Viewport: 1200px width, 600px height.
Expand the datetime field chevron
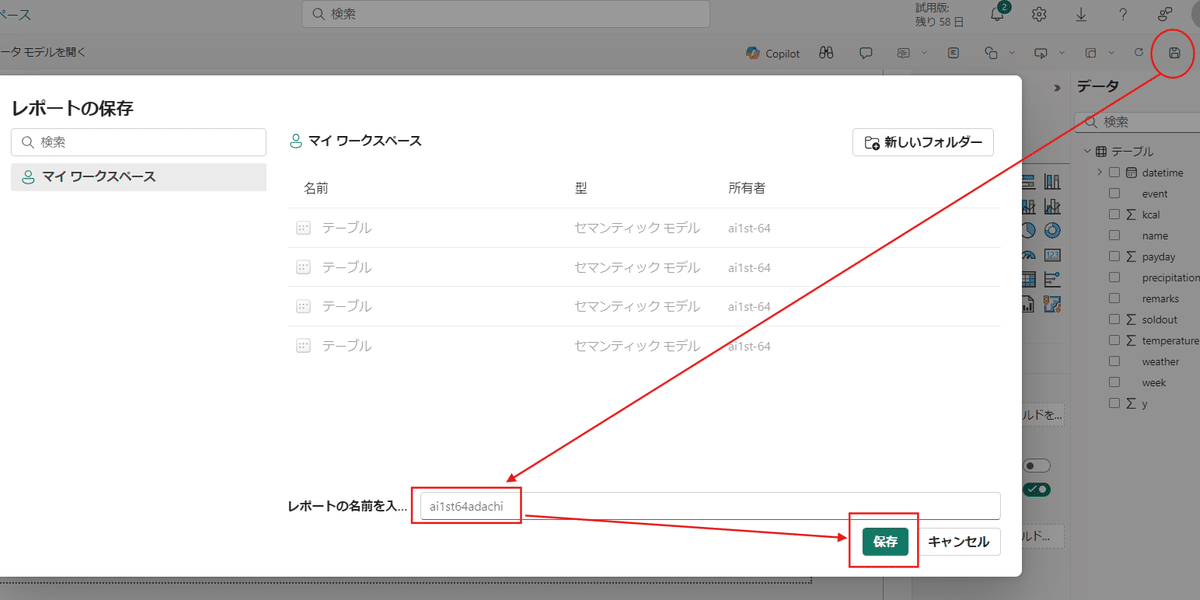point(1099,173)
